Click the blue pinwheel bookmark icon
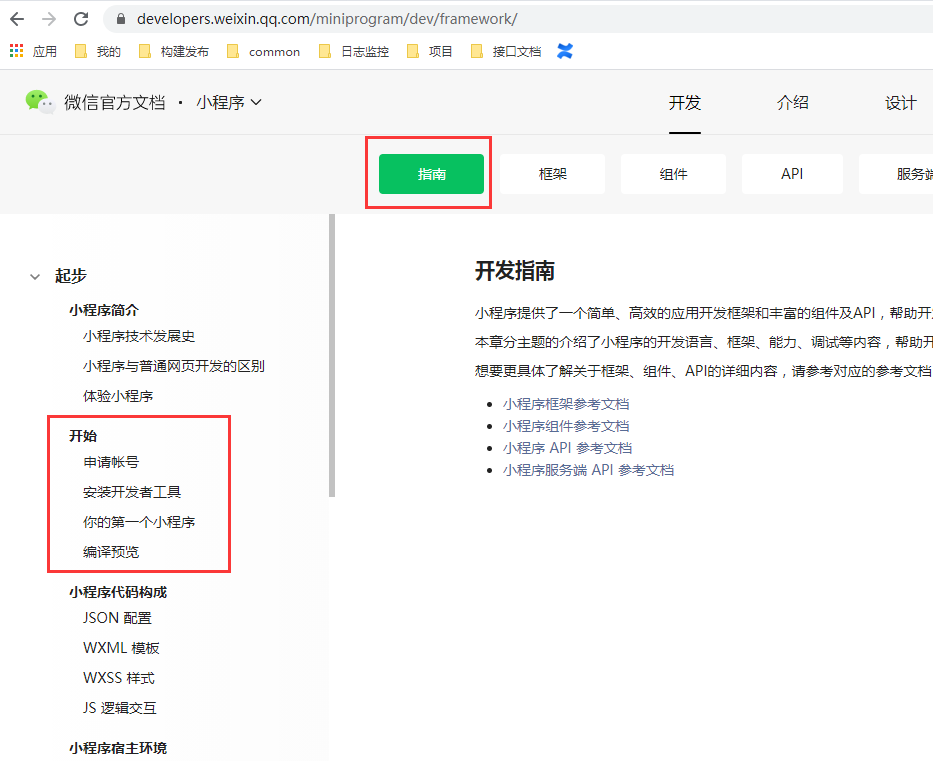The image size is (933, 761). tap(564, 51)
